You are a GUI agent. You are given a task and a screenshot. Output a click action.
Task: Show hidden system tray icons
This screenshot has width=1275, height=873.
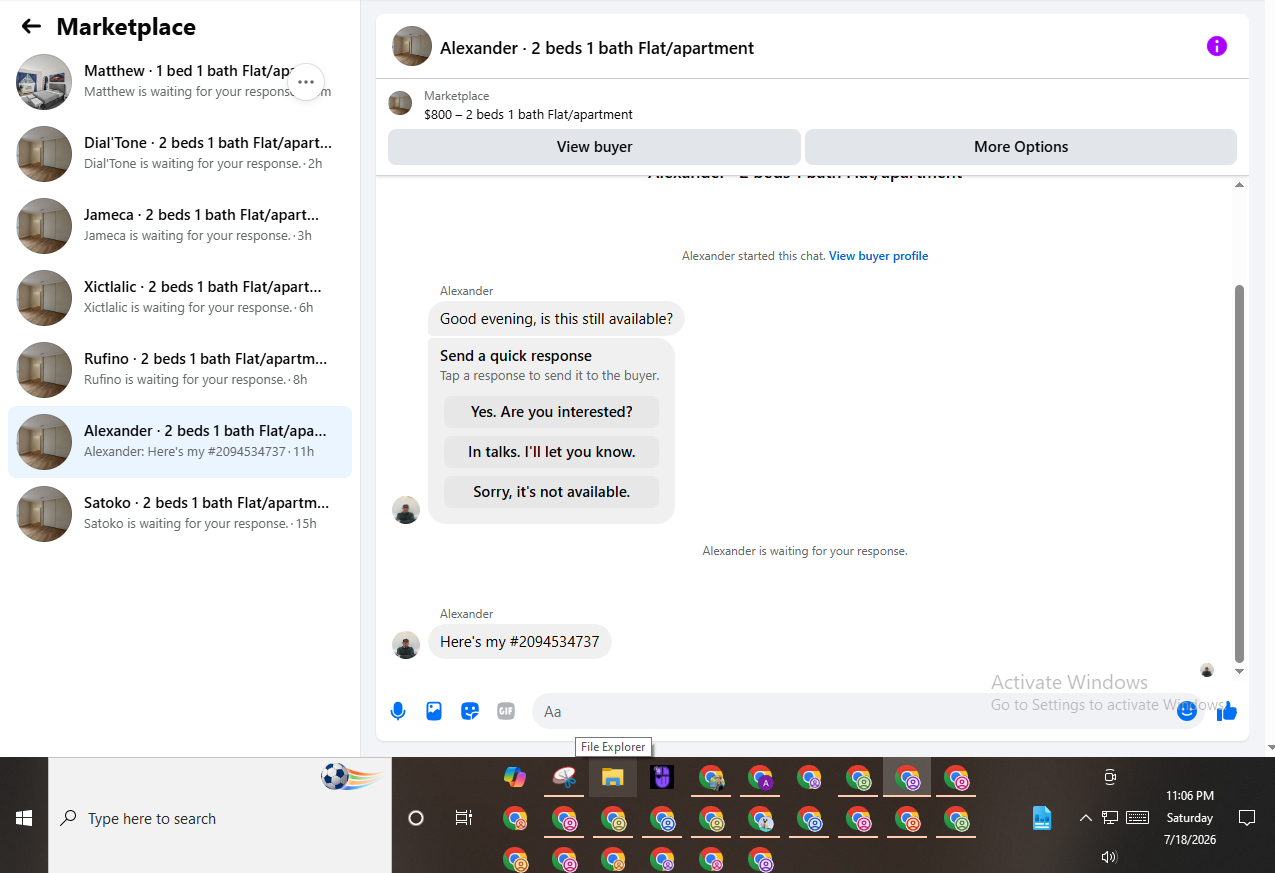pyautogui.click(x=1085, y=818)
